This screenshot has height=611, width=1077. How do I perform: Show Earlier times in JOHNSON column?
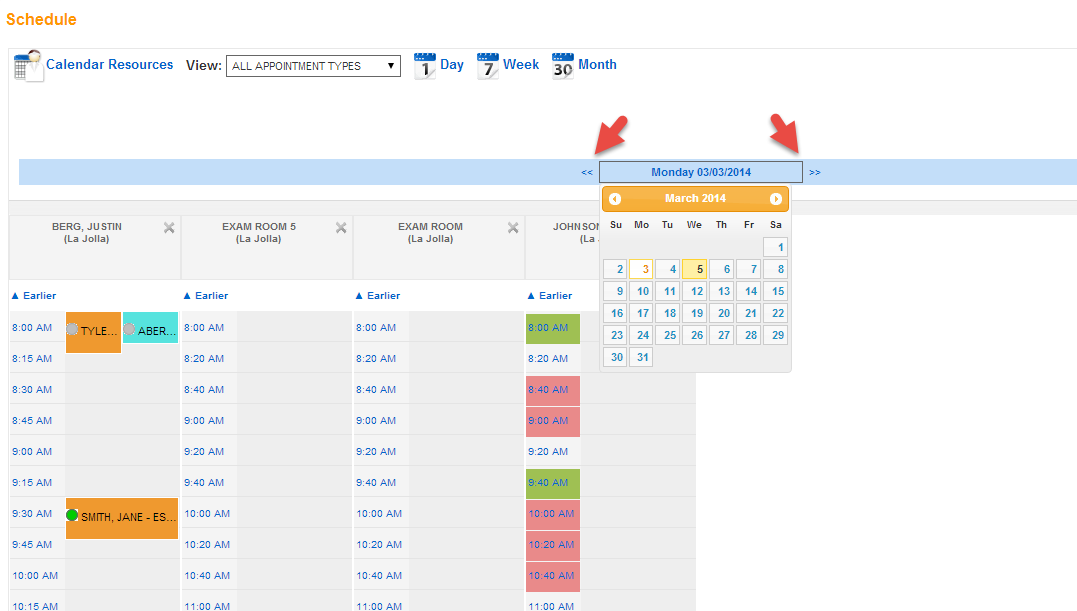pyautogui.click(x=550, y=296)
